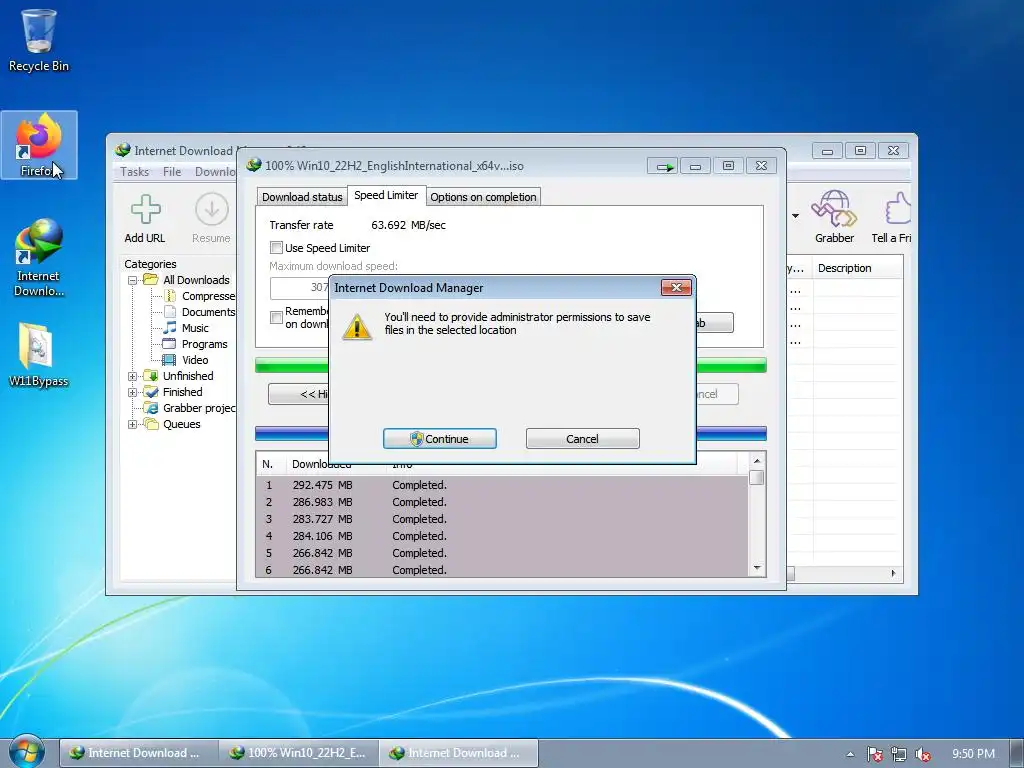Click the Downloaded column header in connections list

(321, 464)
